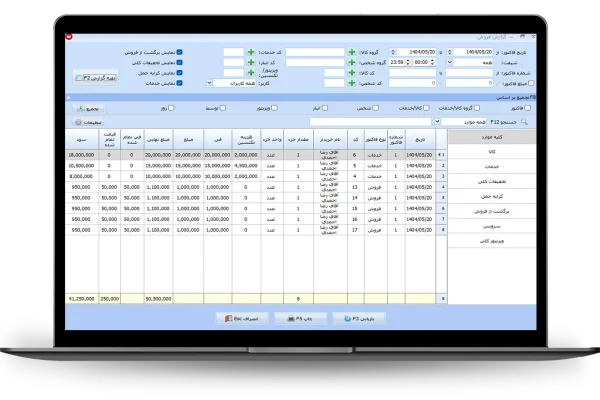Select تخفیفات کلی in the side list
Screen dimensions: 600x400
click(492, 181)
